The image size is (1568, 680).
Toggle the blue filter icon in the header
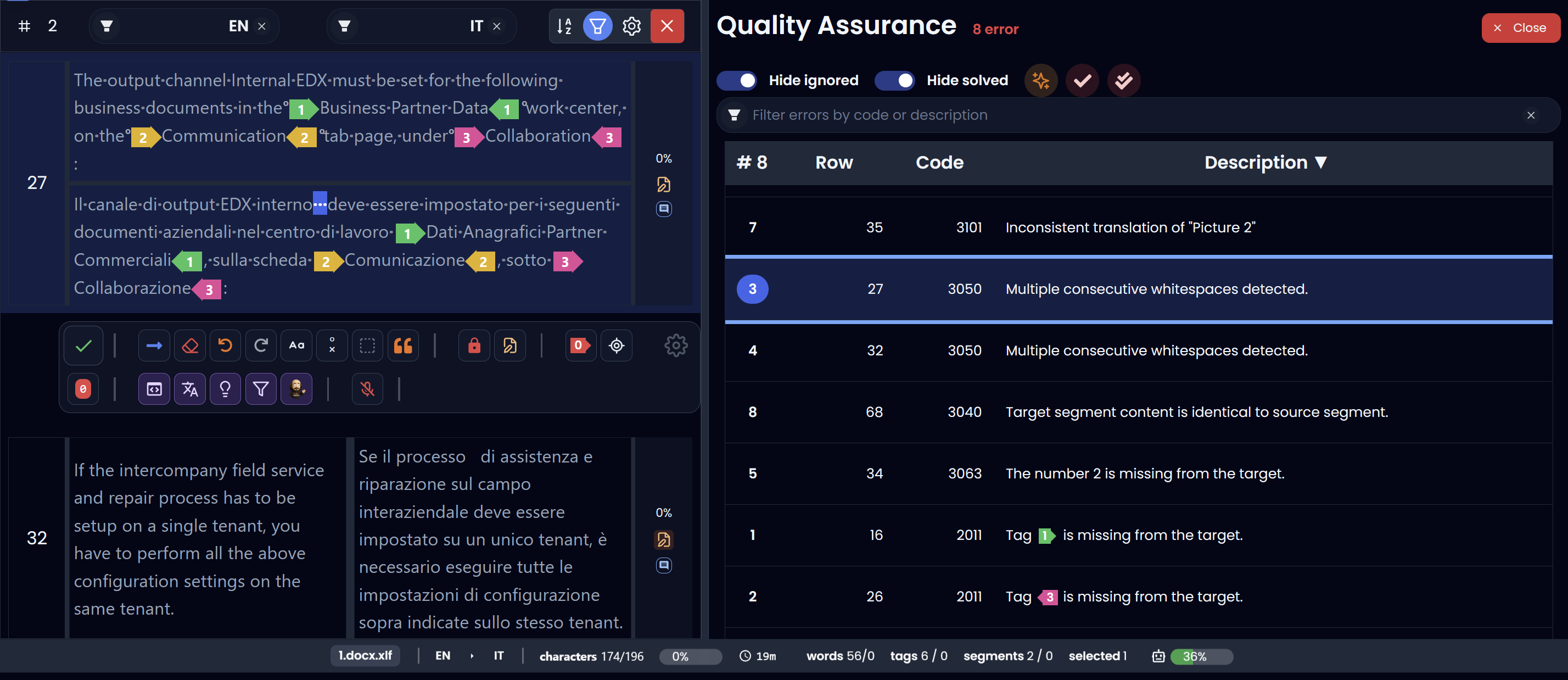click(x=597, y=26)
